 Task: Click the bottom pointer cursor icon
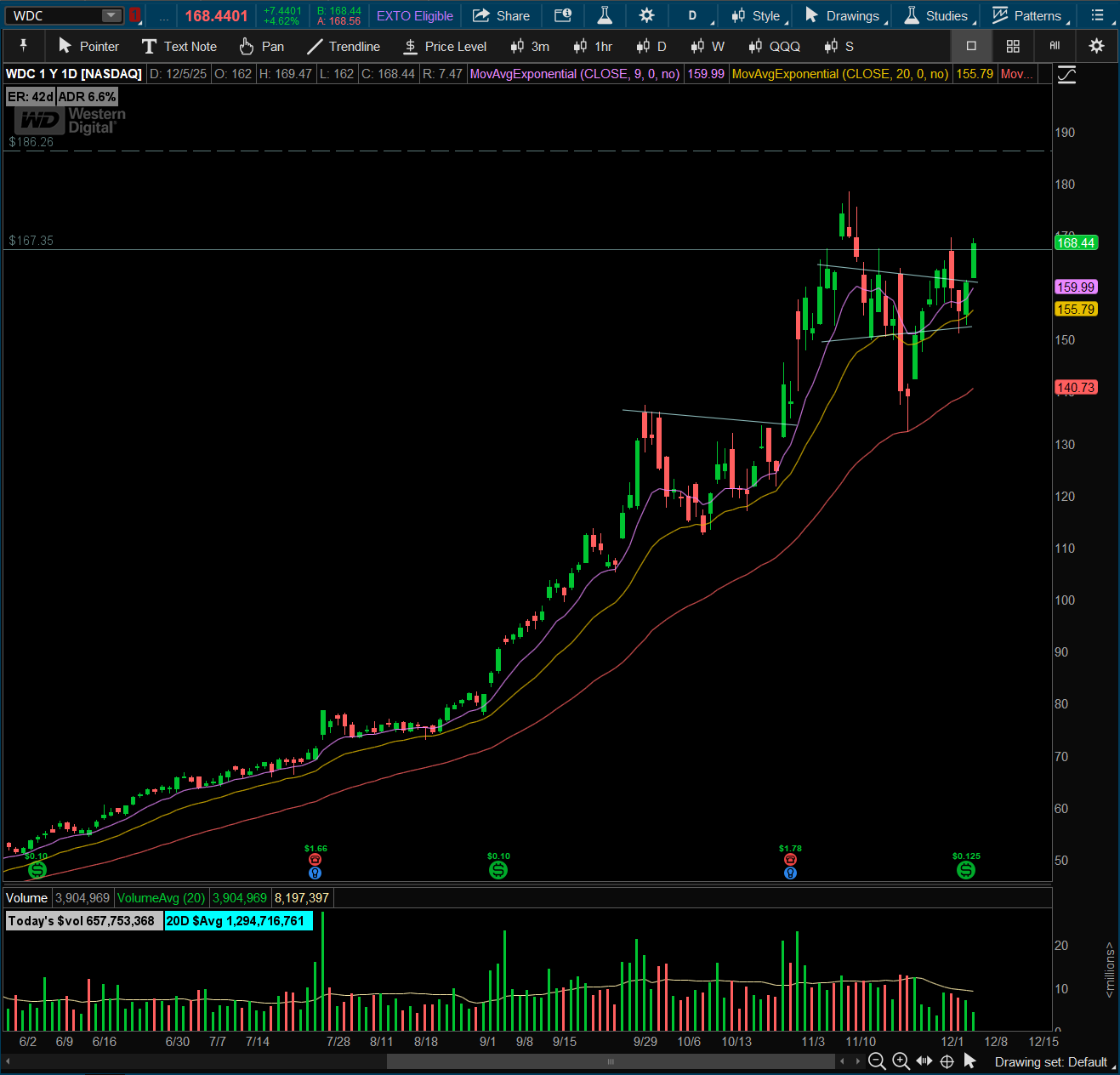969,1061
